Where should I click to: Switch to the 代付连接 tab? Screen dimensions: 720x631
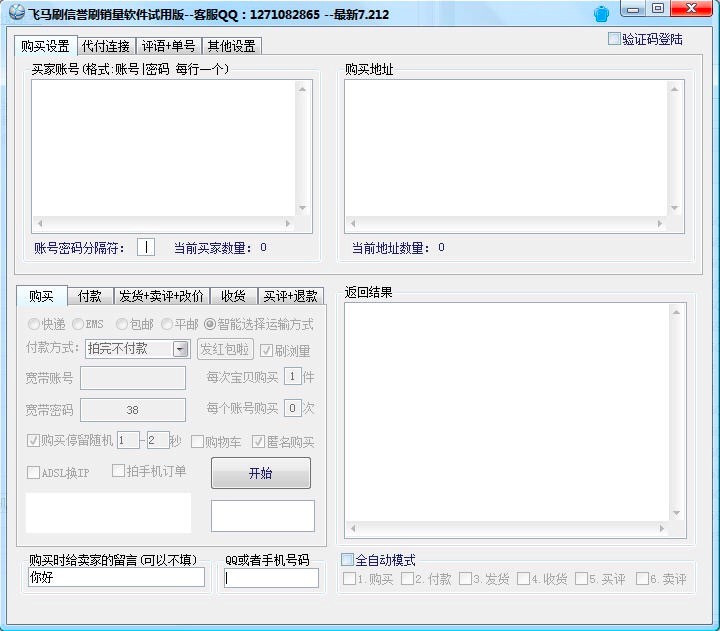click(106, 46)
